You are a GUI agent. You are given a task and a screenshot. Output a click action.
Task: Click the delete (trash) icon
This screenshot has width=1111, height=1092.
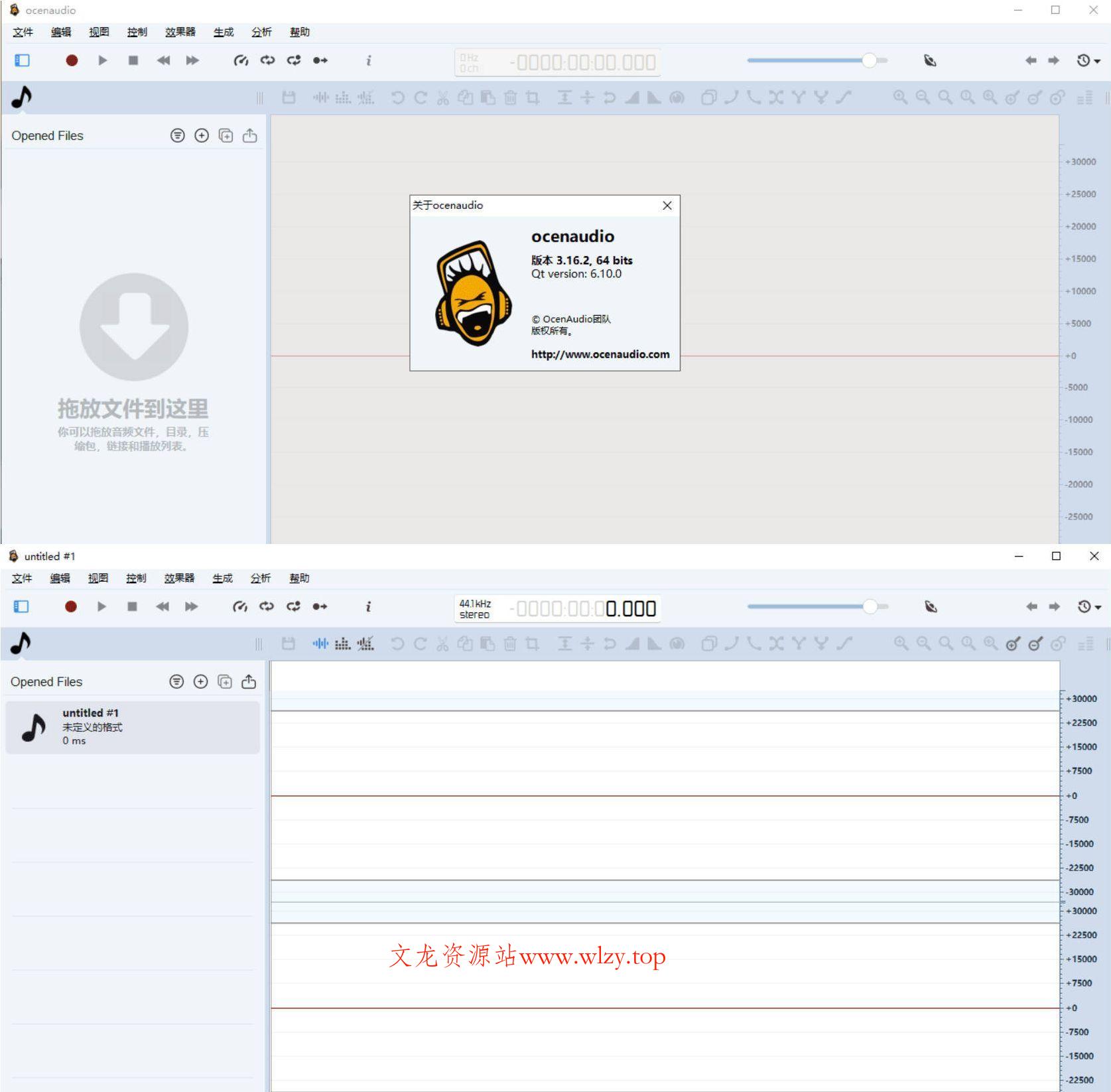pyautogui.click(x=510, y=98)
